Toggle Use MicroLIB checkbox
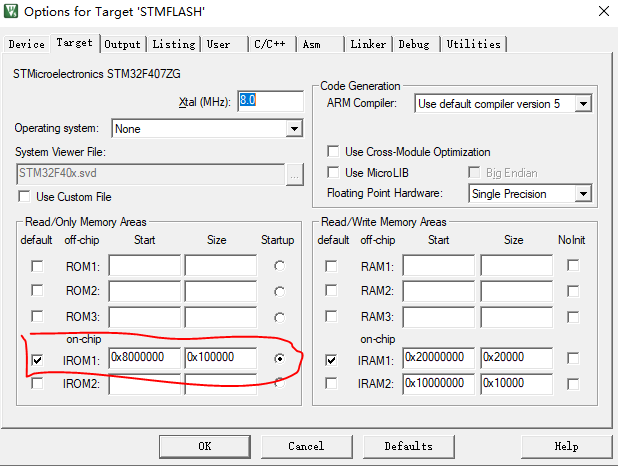 pyautogui.click(x=333, y=172)
